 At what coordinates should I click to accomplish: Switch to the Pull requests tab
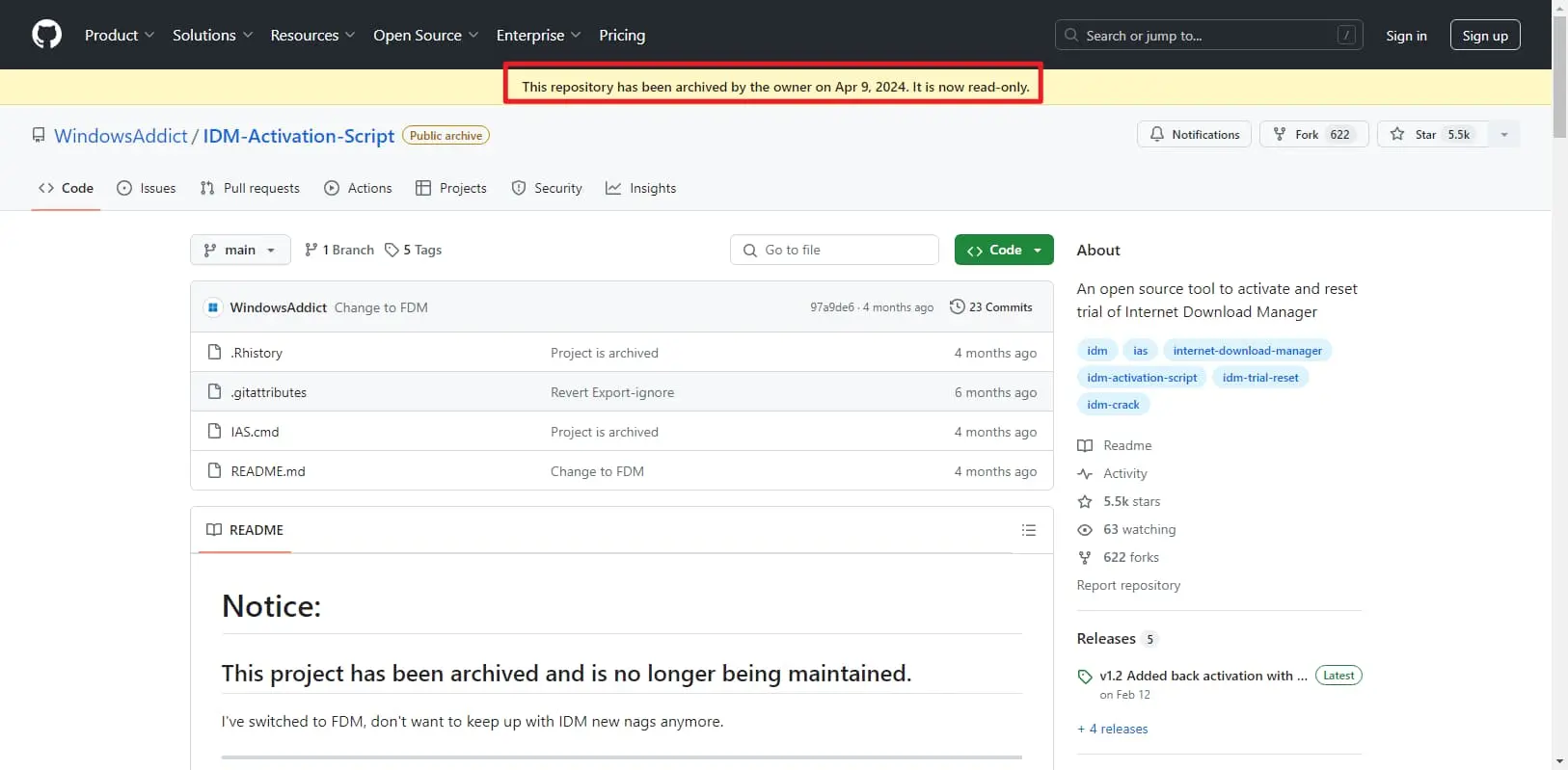(x=250, y=188)
